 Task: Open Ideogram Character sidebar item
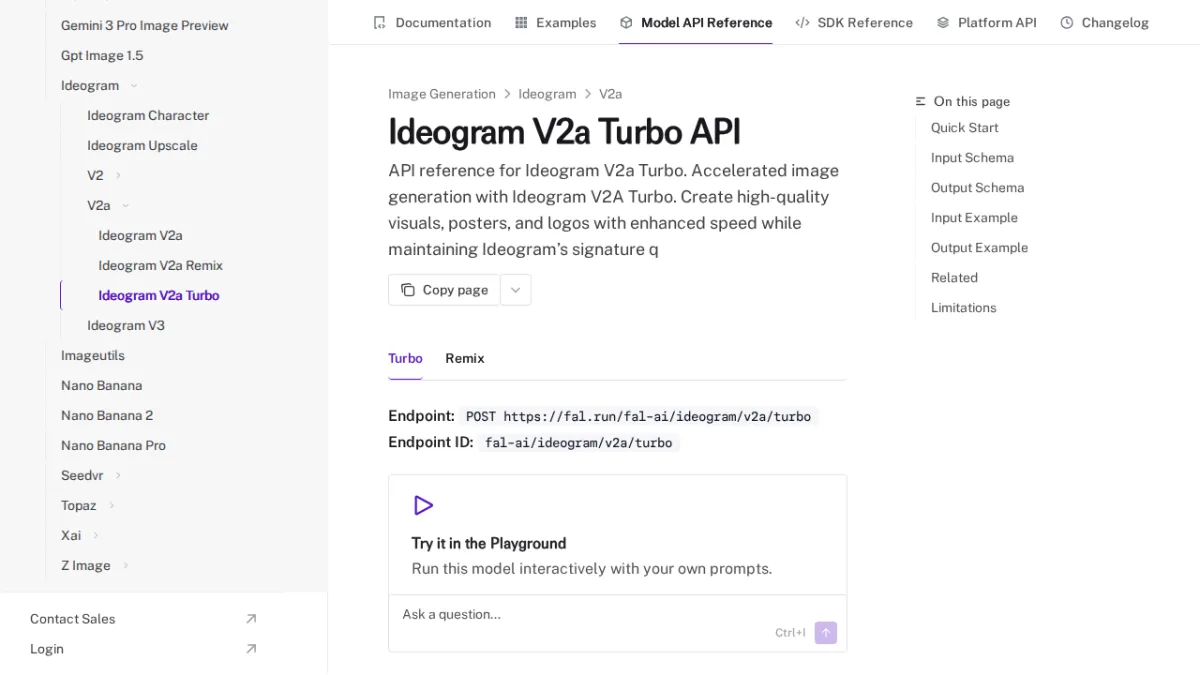pos(148,116)
